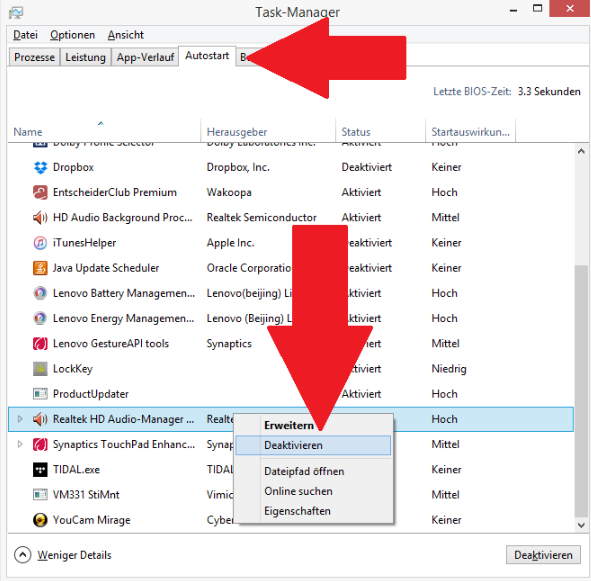This screenshot has width=591, height=581.
Task: Click 'Realtek Semiconductor' publisher cell
Action: point(262,218)
